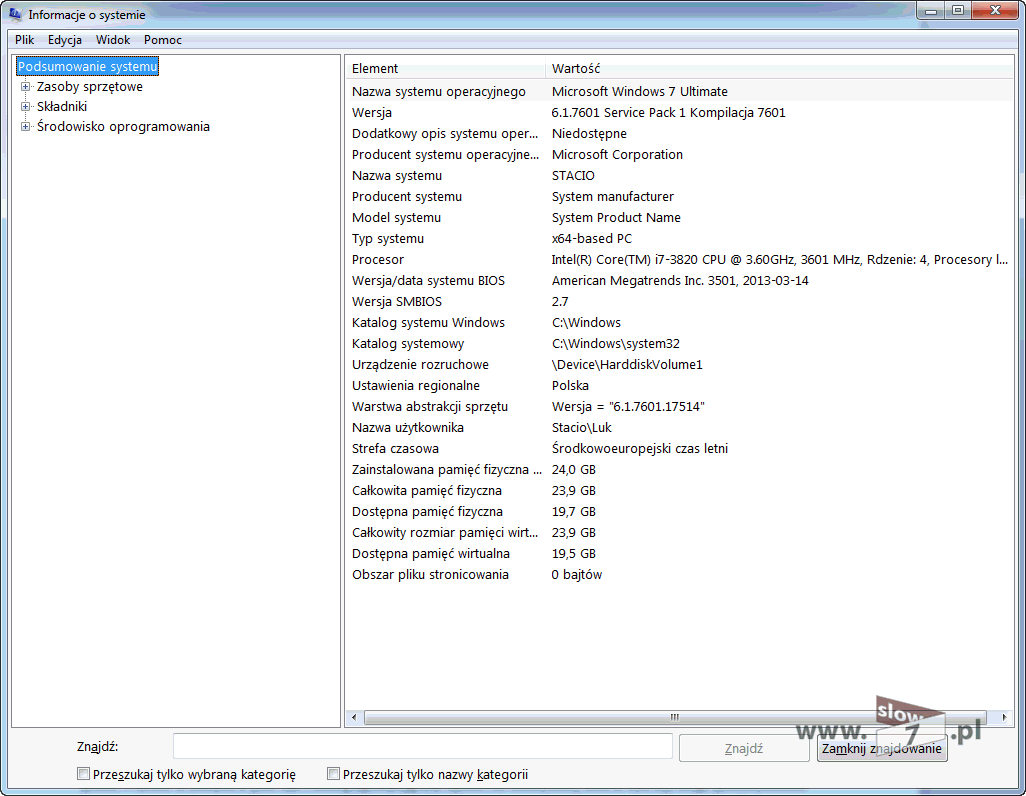The image size is (1026, 796).
Task: Click the Microsoft Corporation value
Action: 617,154
